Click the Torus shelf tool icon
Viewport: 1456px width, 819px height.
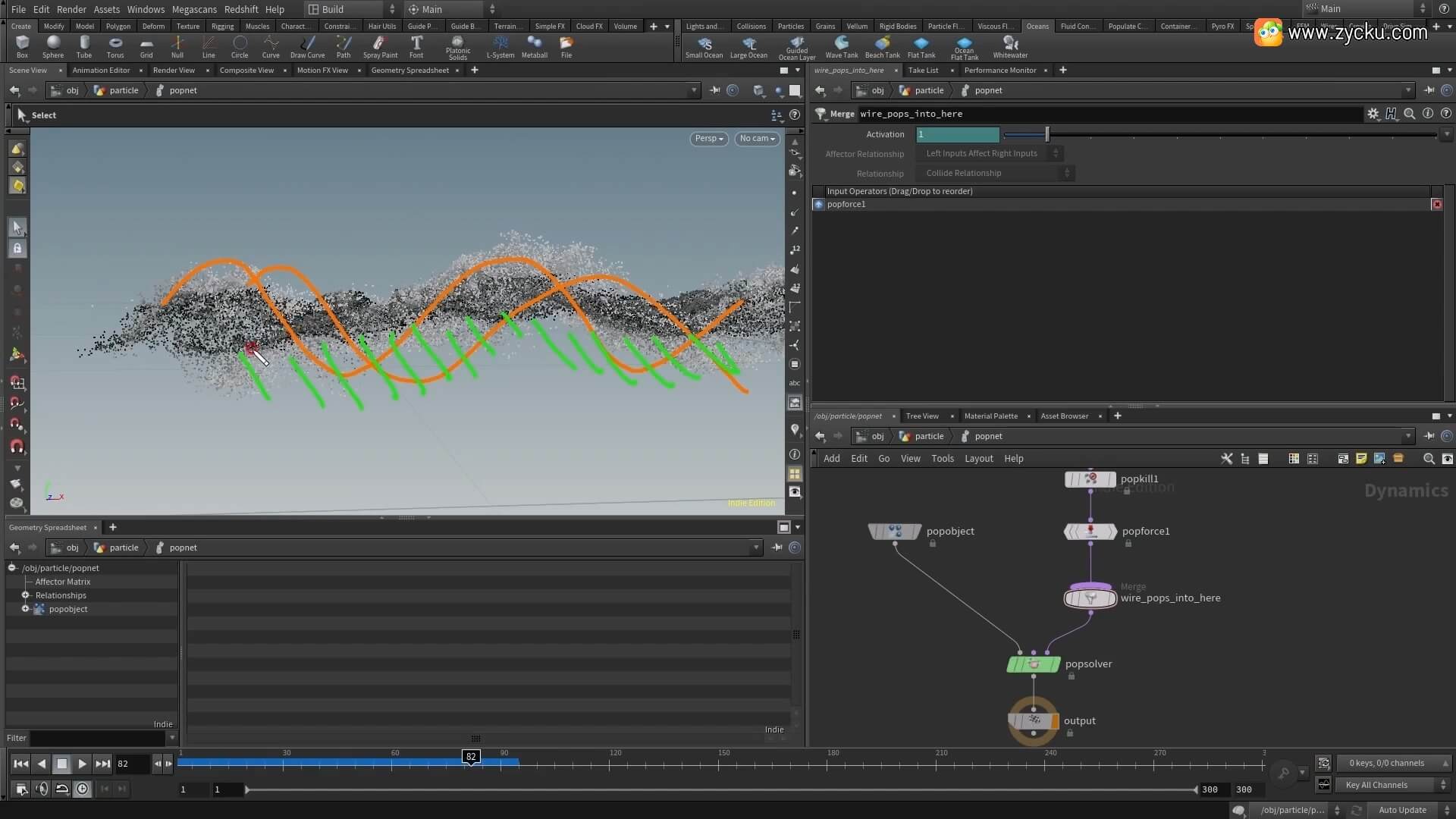115,44
